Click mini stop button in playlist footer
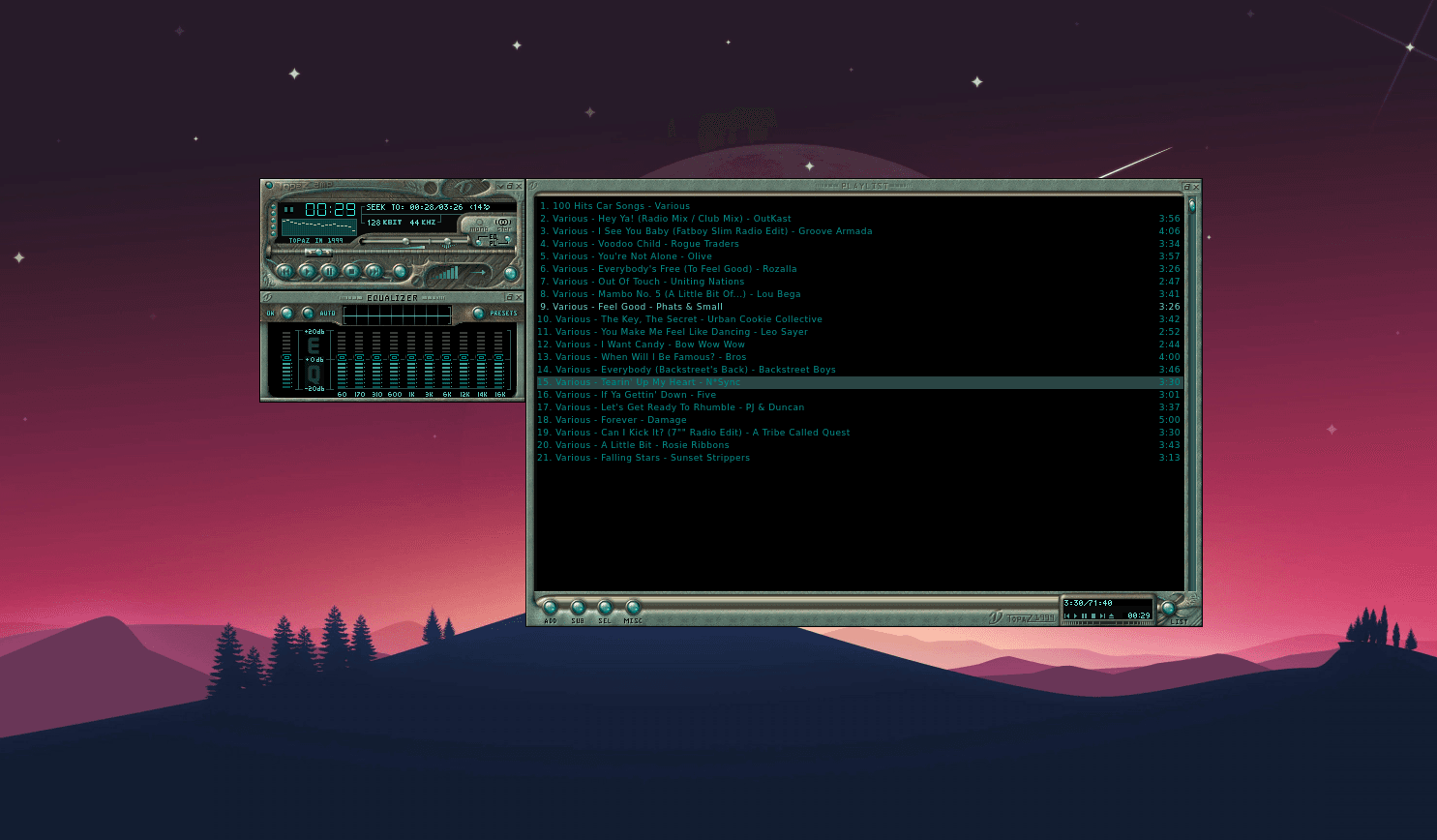This screenshot has height=840, width=1437. (x=1093, y=615)
